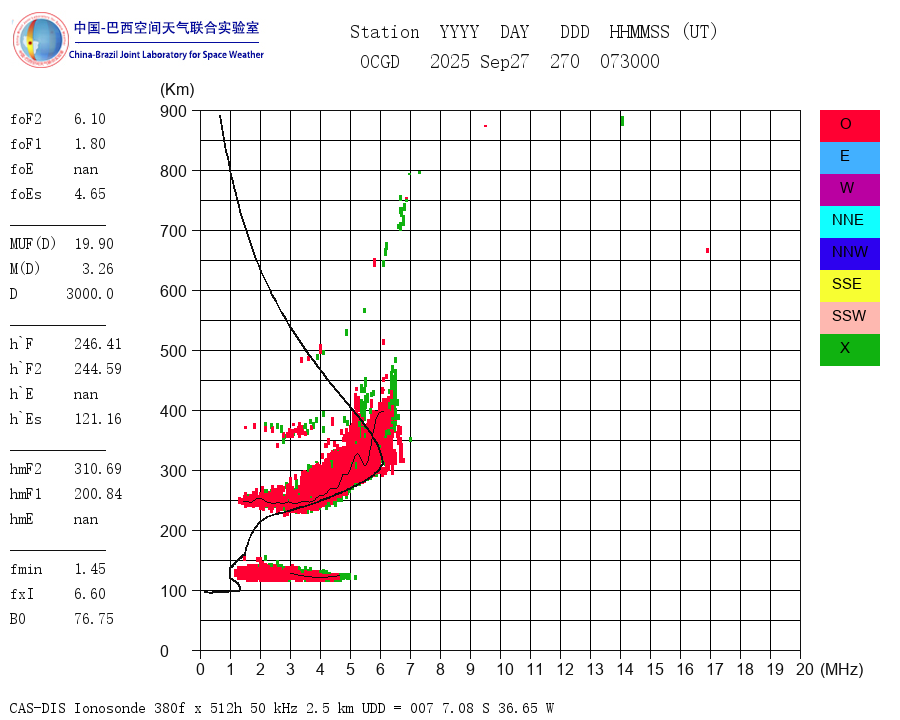The image size is (900, 720).
Task: Click the foE nan value
Action: pyautogui.click(x=86, y=169)
